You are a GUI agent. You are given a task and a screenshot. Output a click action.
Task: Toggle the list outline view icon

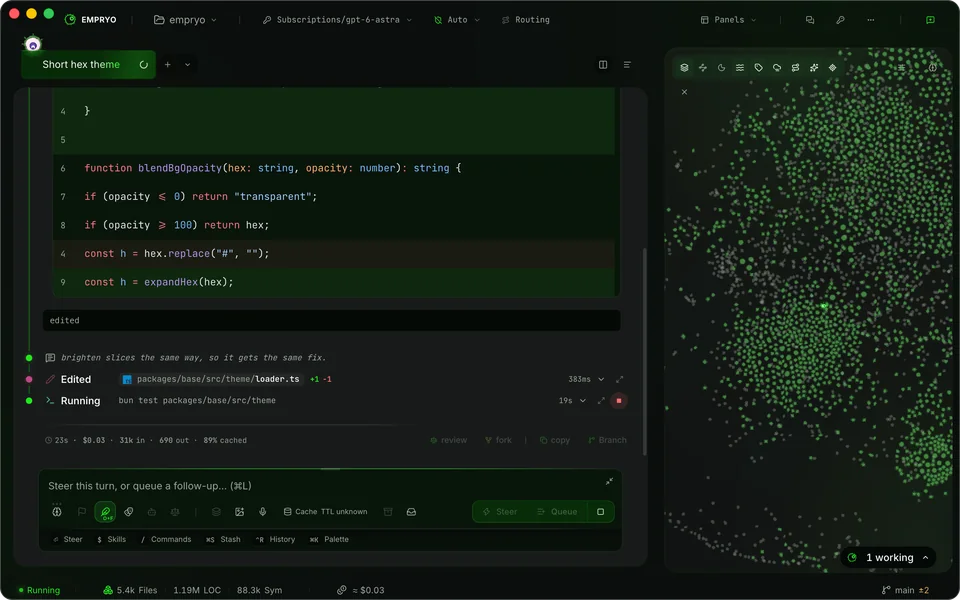627,64
